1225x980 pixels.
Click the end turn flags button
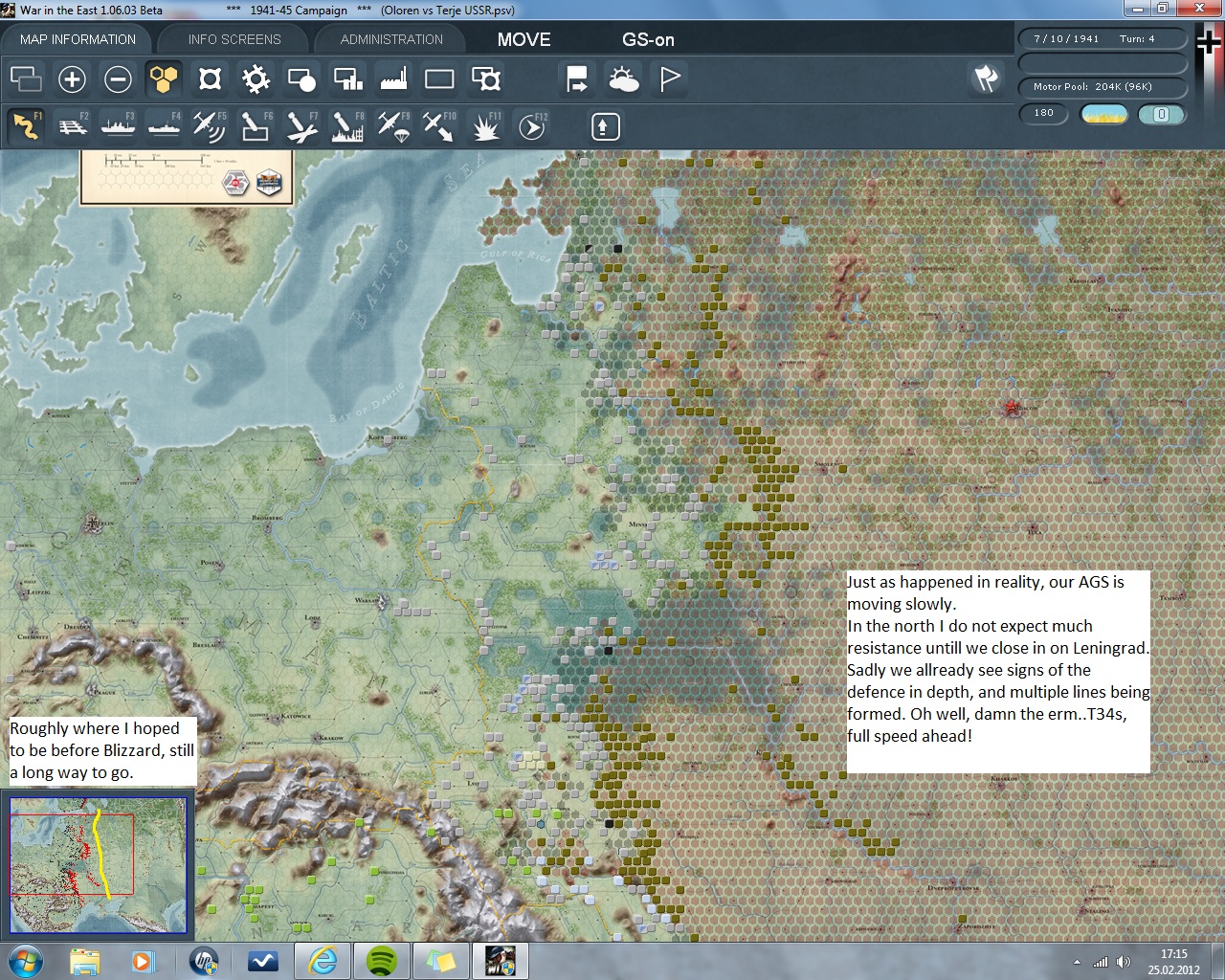click(986, 78)
